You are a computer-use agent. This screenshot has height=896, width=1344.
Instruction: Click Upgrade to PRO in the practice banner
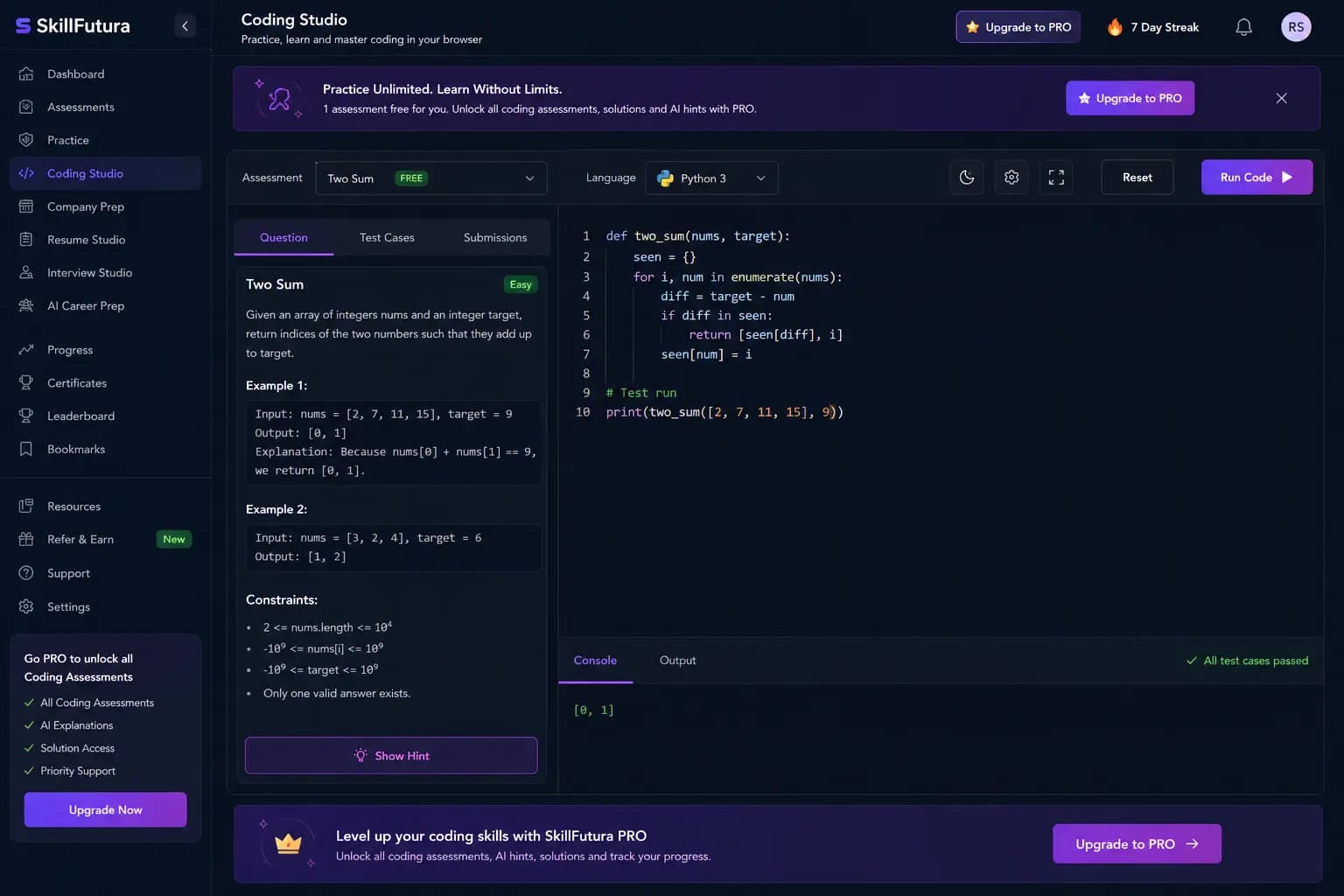pos(1130,98)
